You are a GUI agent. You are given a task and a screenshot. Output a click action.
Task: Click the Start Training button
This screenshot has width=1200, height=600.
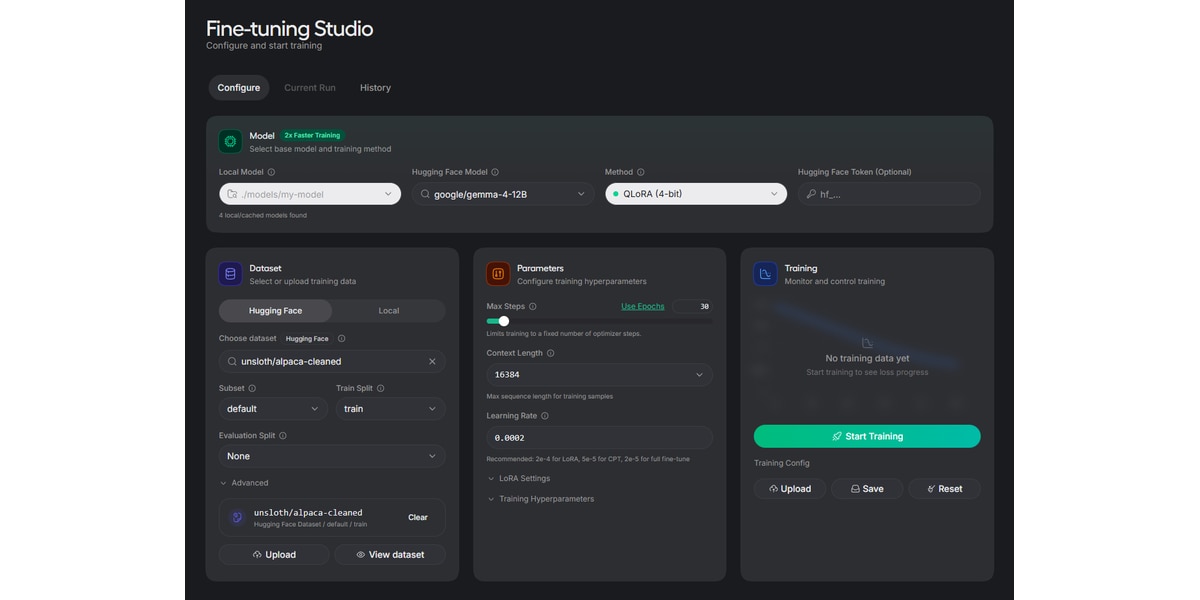(867, 436)
